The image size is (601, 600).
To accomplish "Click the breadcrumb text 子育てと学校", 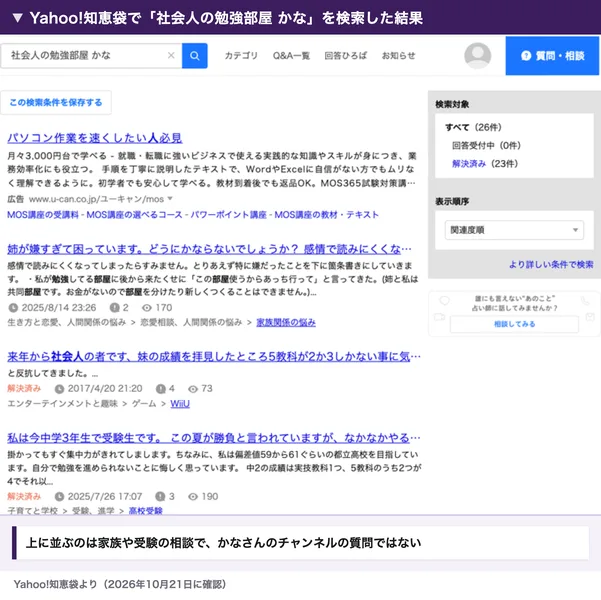I will (x=33, y=511).
